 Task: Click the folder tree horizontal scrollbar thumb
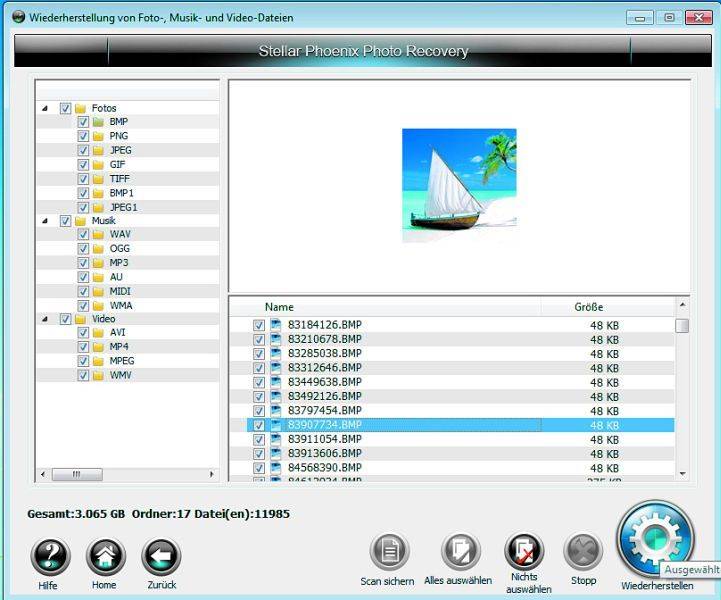coord(77,474)
